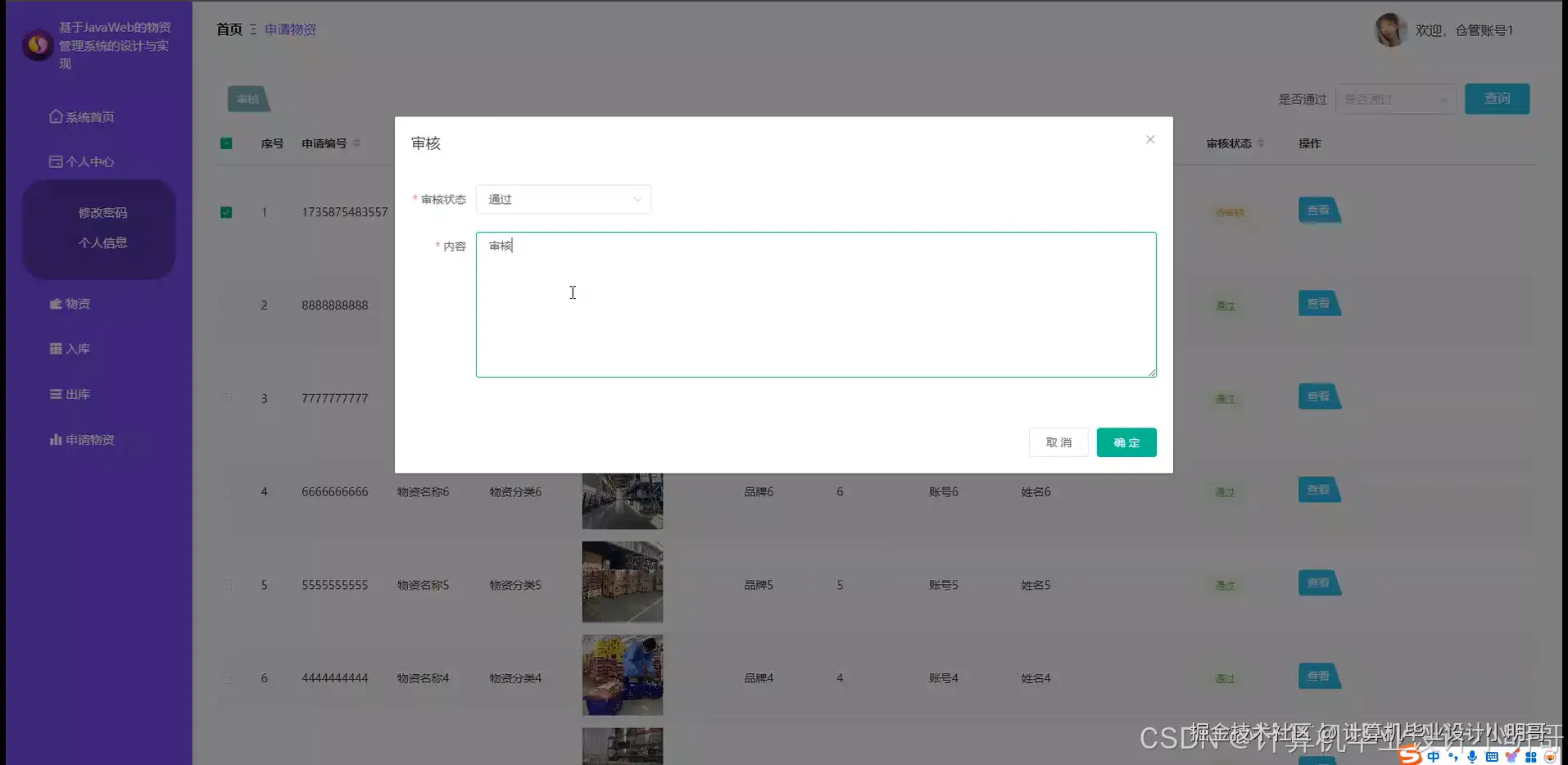1568x765 pixels.
Task: Click the 个人中心 sidebar icon
Action: [x=56, y=161]
